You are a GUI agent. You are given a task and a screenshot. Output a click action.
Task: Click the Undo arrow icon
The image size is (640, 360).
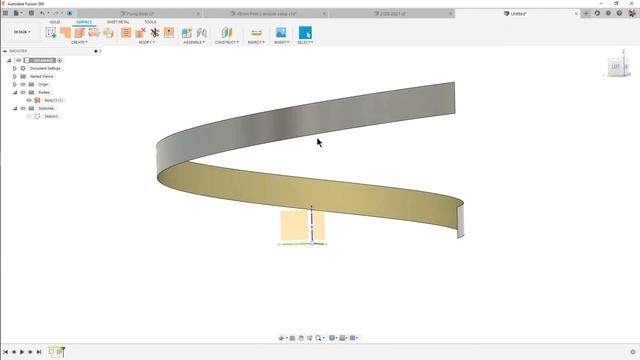tap(42, 13)
